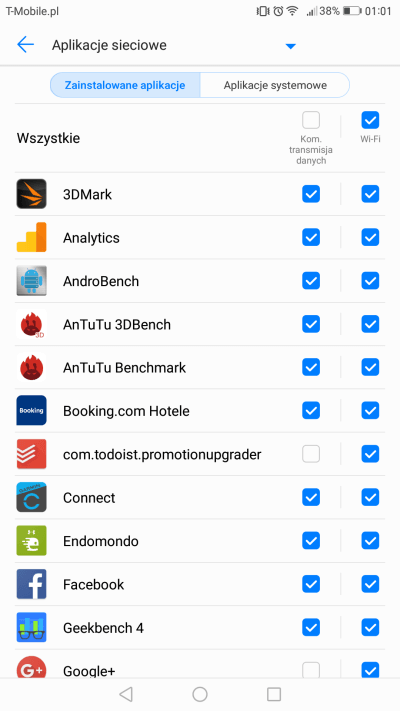Screen dimensions: 400x711
Task: Tap the recent apps square button
Action: pos(273,694)
